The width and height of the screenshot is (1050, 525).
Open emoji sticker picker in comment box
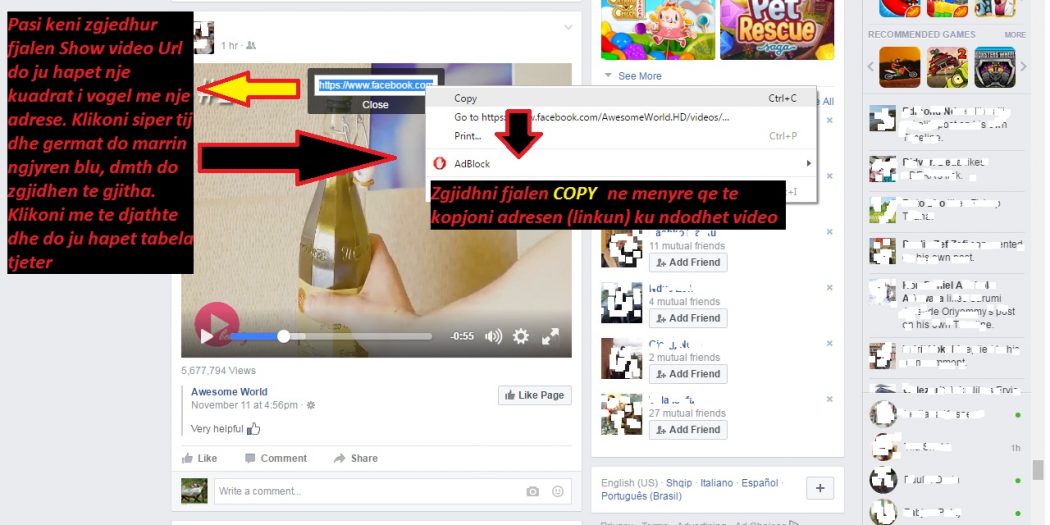tap(557, 491)
